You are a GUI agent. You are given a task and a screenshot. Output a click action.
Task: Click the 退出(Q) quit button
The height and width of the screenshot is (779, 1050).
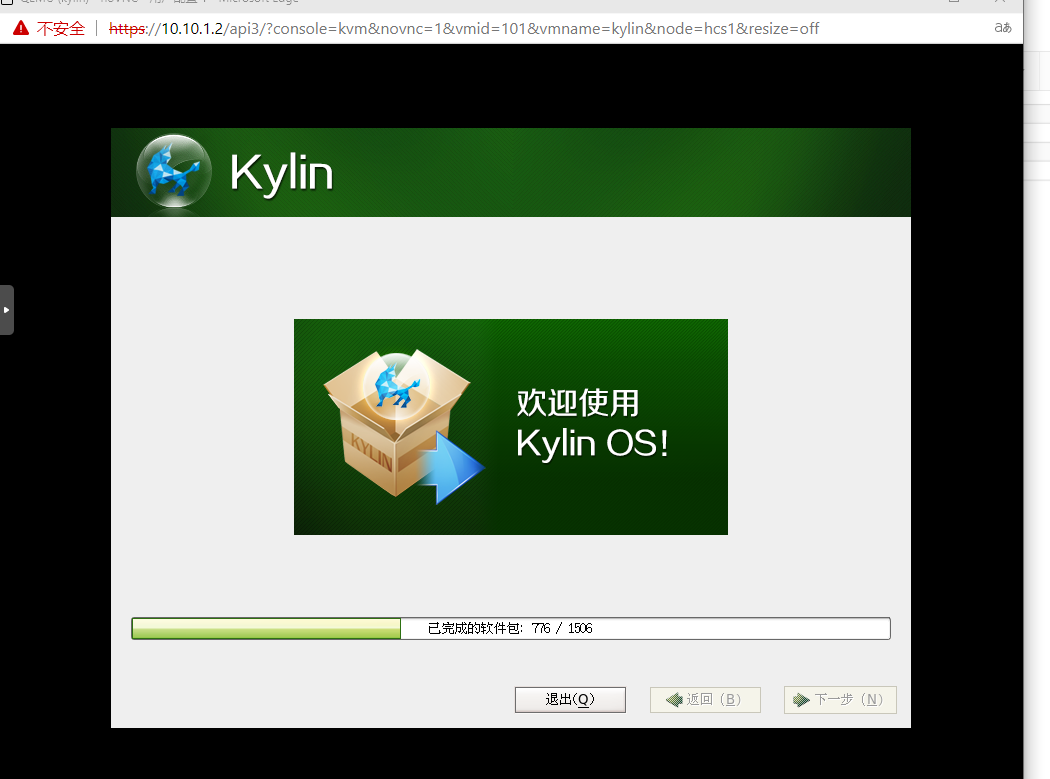click(570, 699)
